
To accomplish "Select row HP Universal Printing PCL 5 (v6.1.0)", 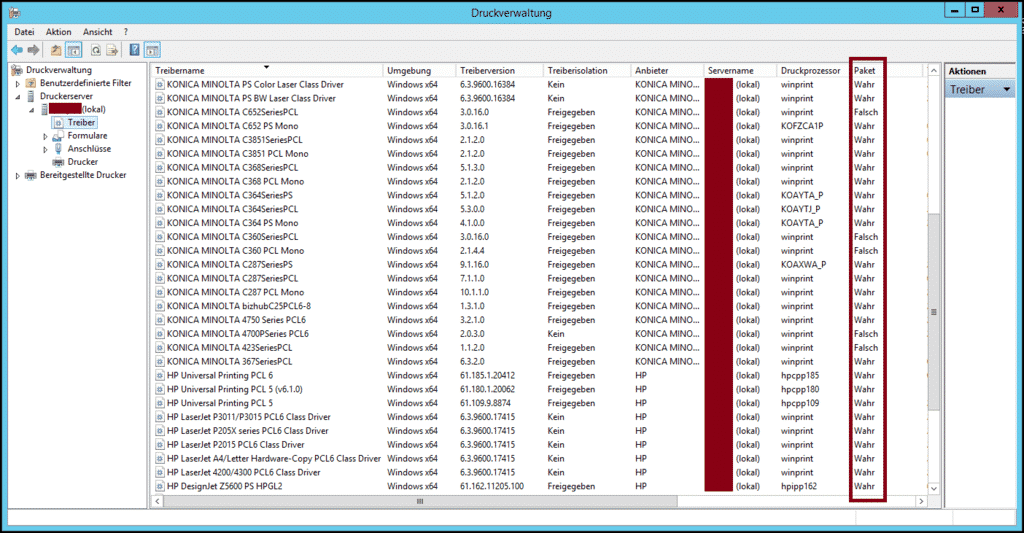I will tap(539, 389).
